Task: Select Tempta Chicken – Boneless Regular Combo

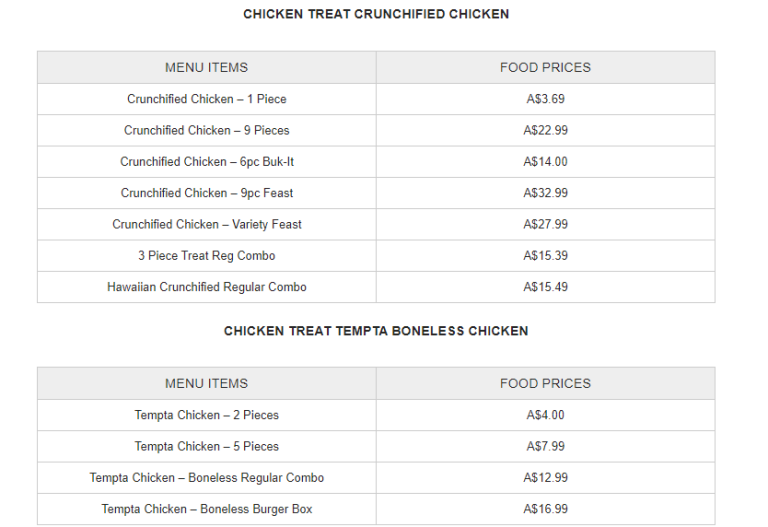Action: click(x=206, y=478)
